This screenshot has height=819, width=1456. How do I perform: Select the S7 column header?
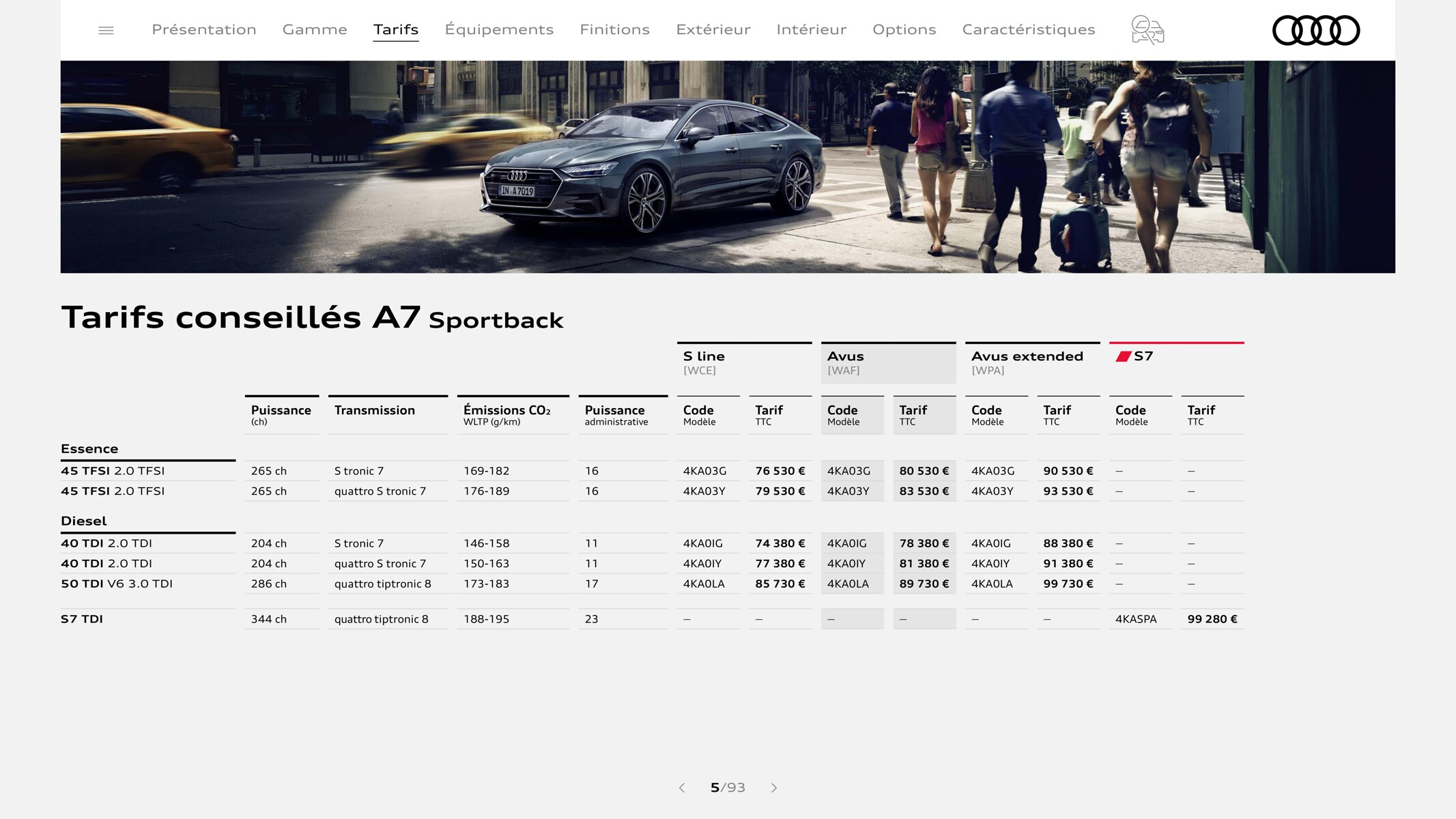pyautogui.click(x=1177, y=362)
